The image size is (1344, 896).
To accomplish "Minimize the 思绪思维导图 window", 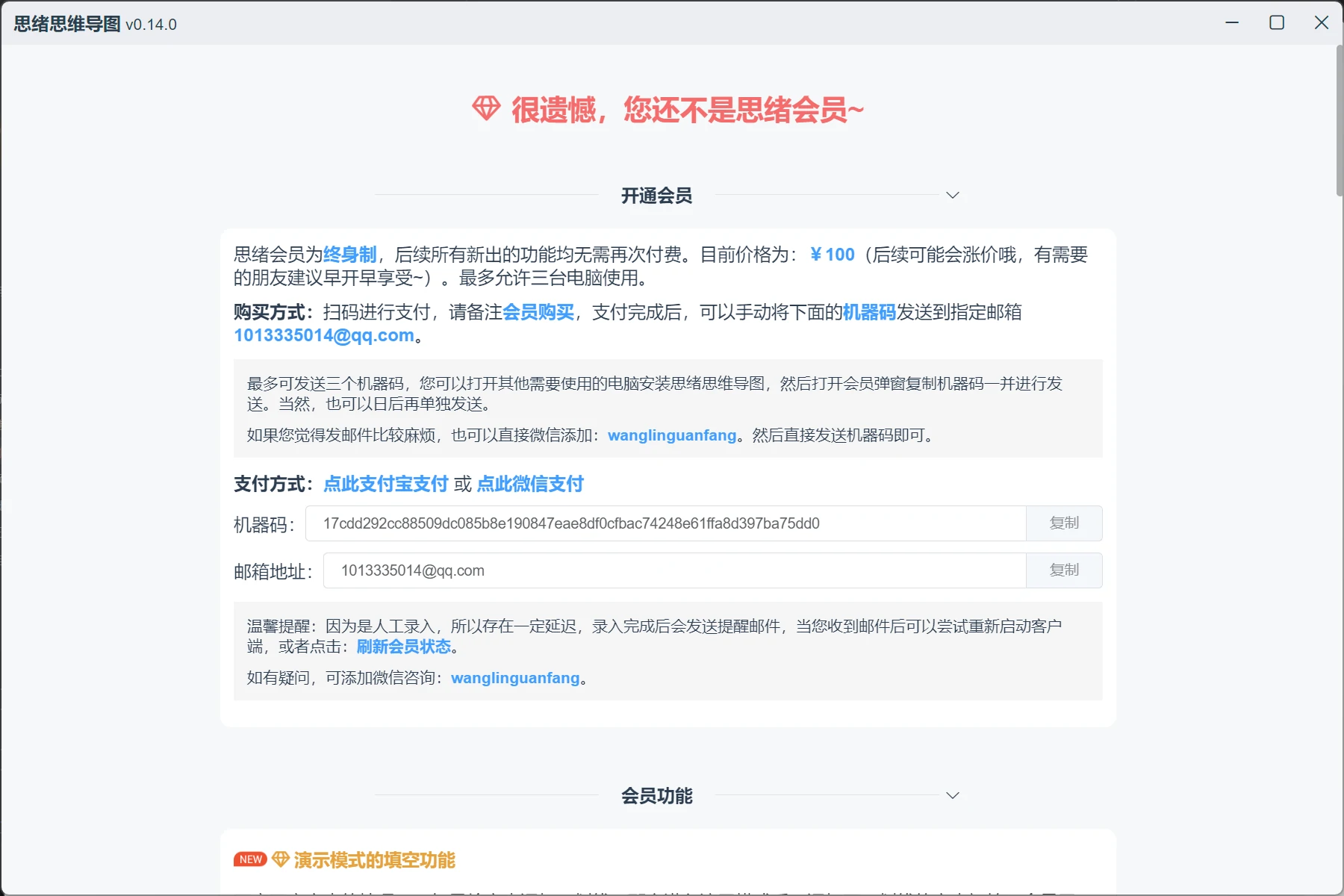I will pyautogui.click(x=1232, y=23).
